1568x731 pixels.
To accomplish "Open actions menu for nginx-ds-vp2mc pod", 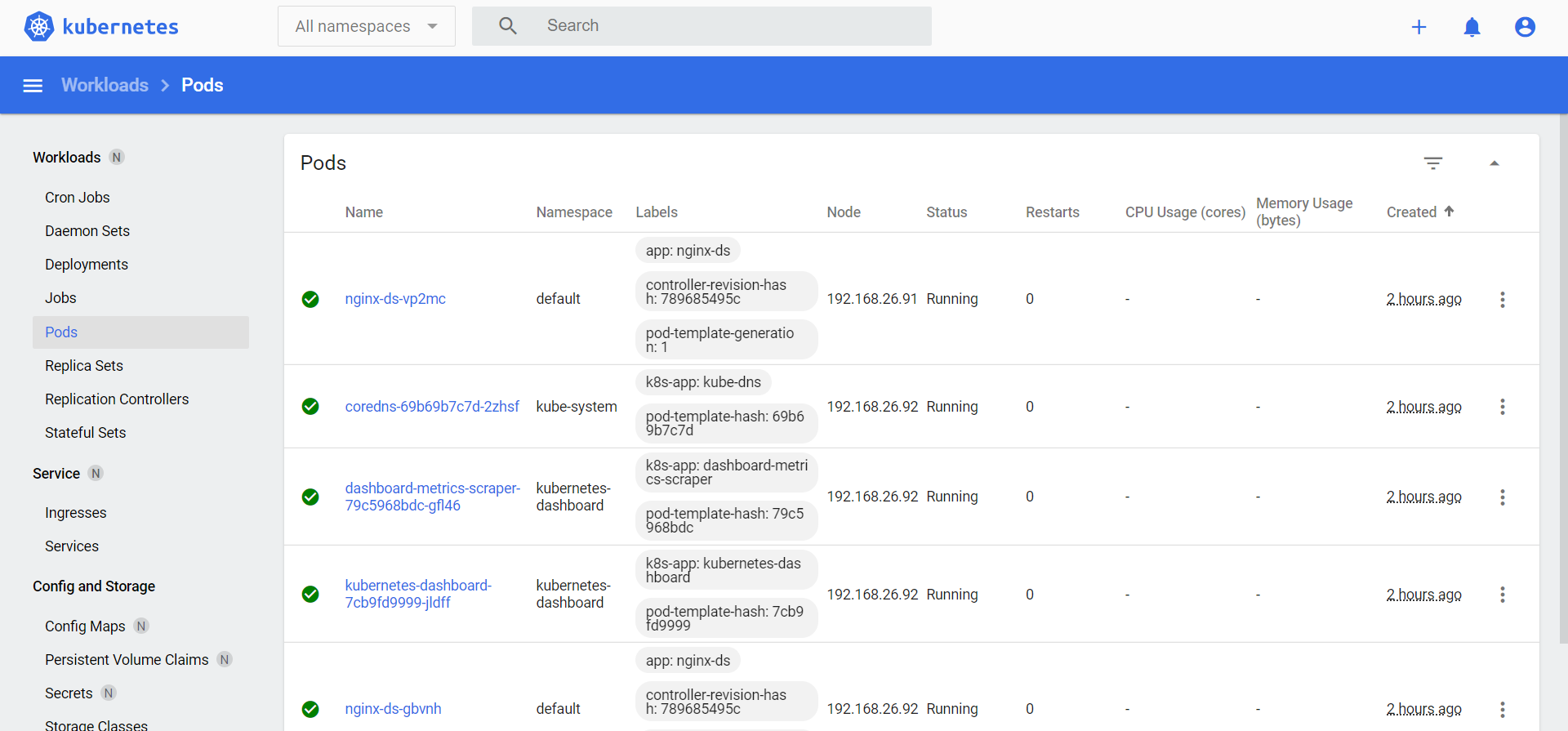I will (1502, 300).
